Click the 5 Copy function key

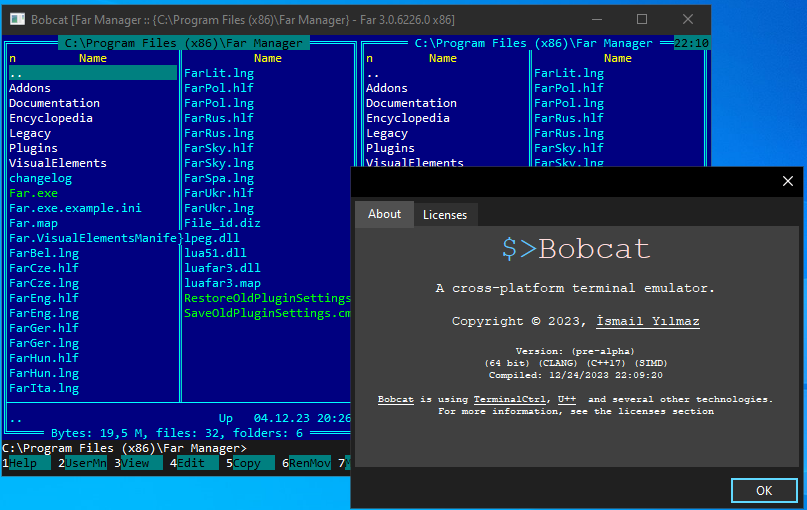[251, 463]
